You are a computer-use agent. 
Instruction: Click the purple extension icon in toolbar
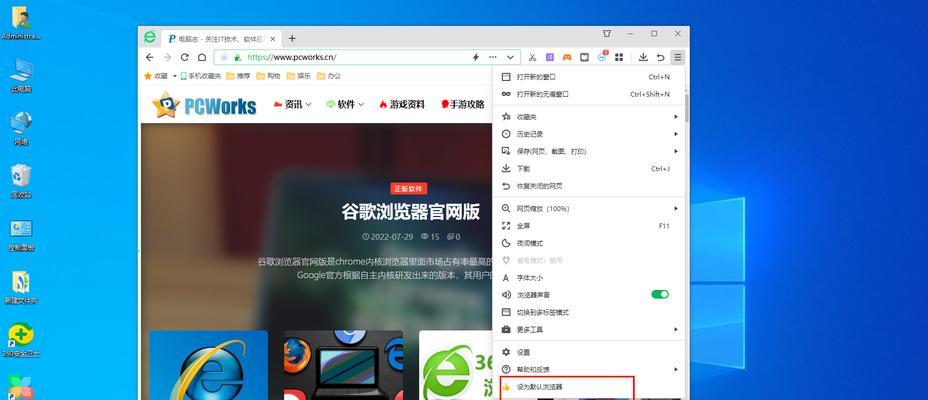pos(550,57)
